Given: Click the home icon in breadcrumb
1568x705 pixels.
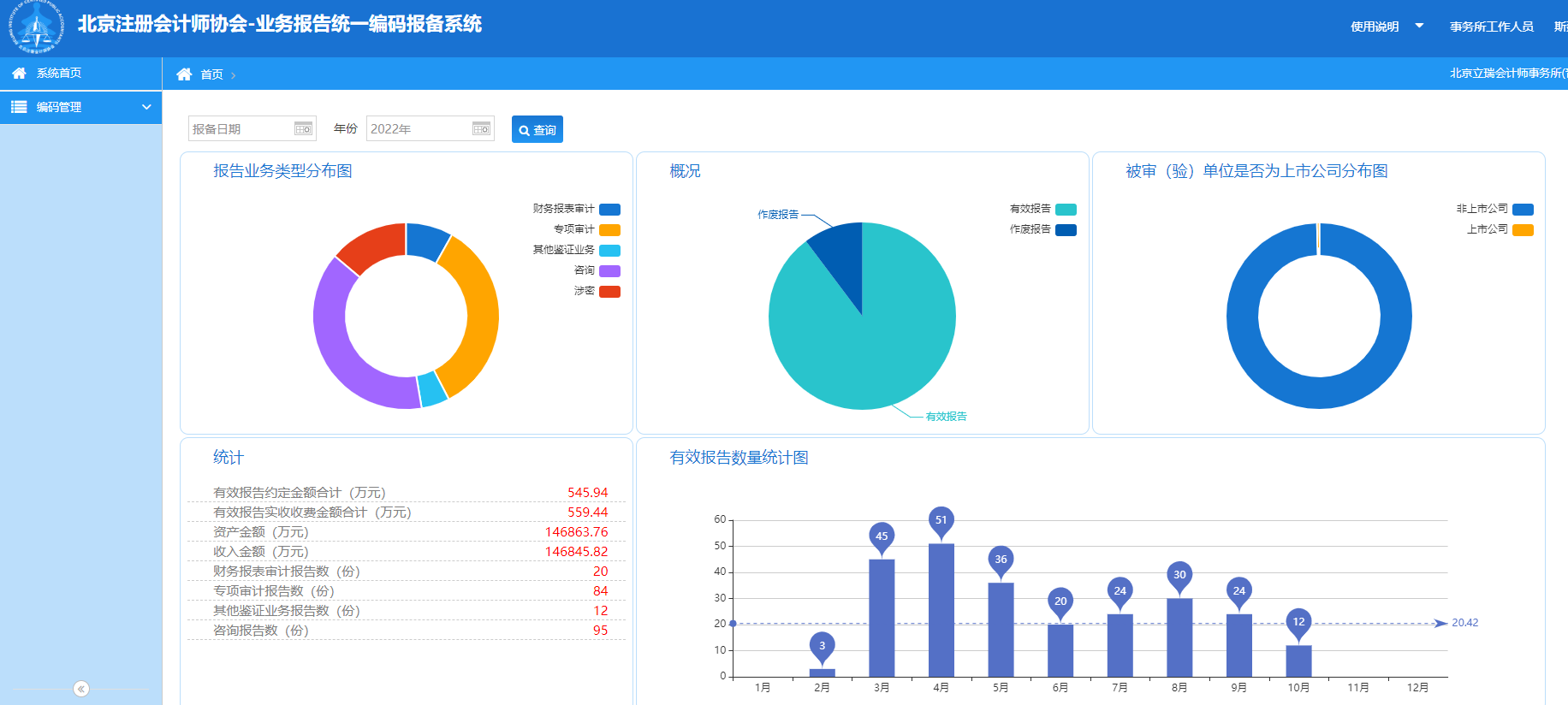Looking at the screenshot, I should [x=184, y=74].
